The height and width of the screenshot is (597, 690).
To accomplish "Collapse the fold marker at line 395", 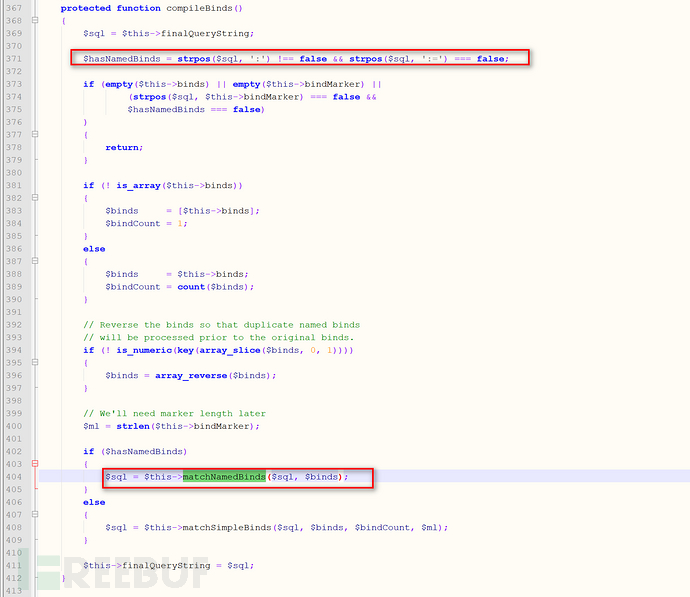I will tap(35, 362).
